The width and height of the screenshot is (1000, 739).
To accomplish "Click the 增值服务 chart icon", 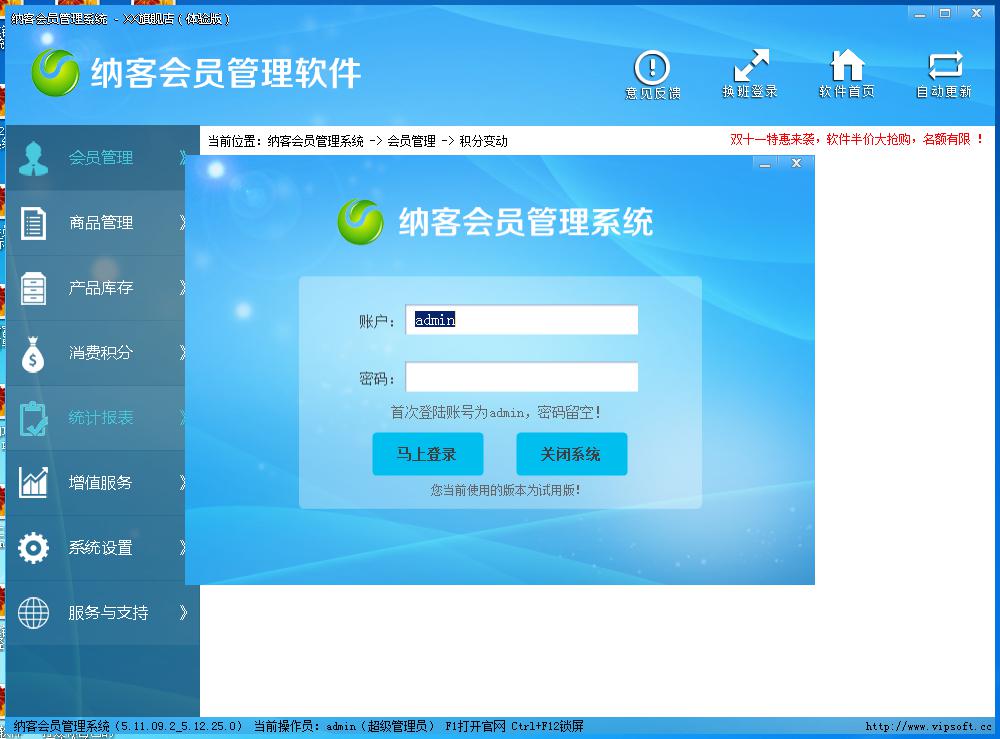I will coord(33,483).
